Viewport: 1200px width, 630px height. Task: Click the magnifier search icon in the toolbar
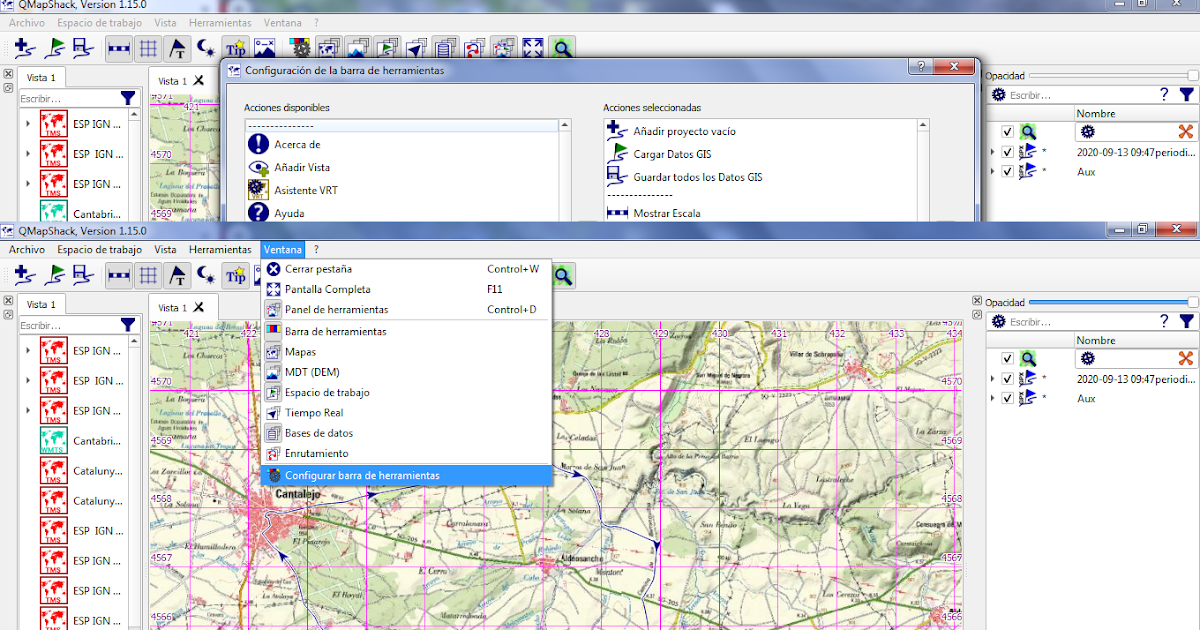click(562, 275)
